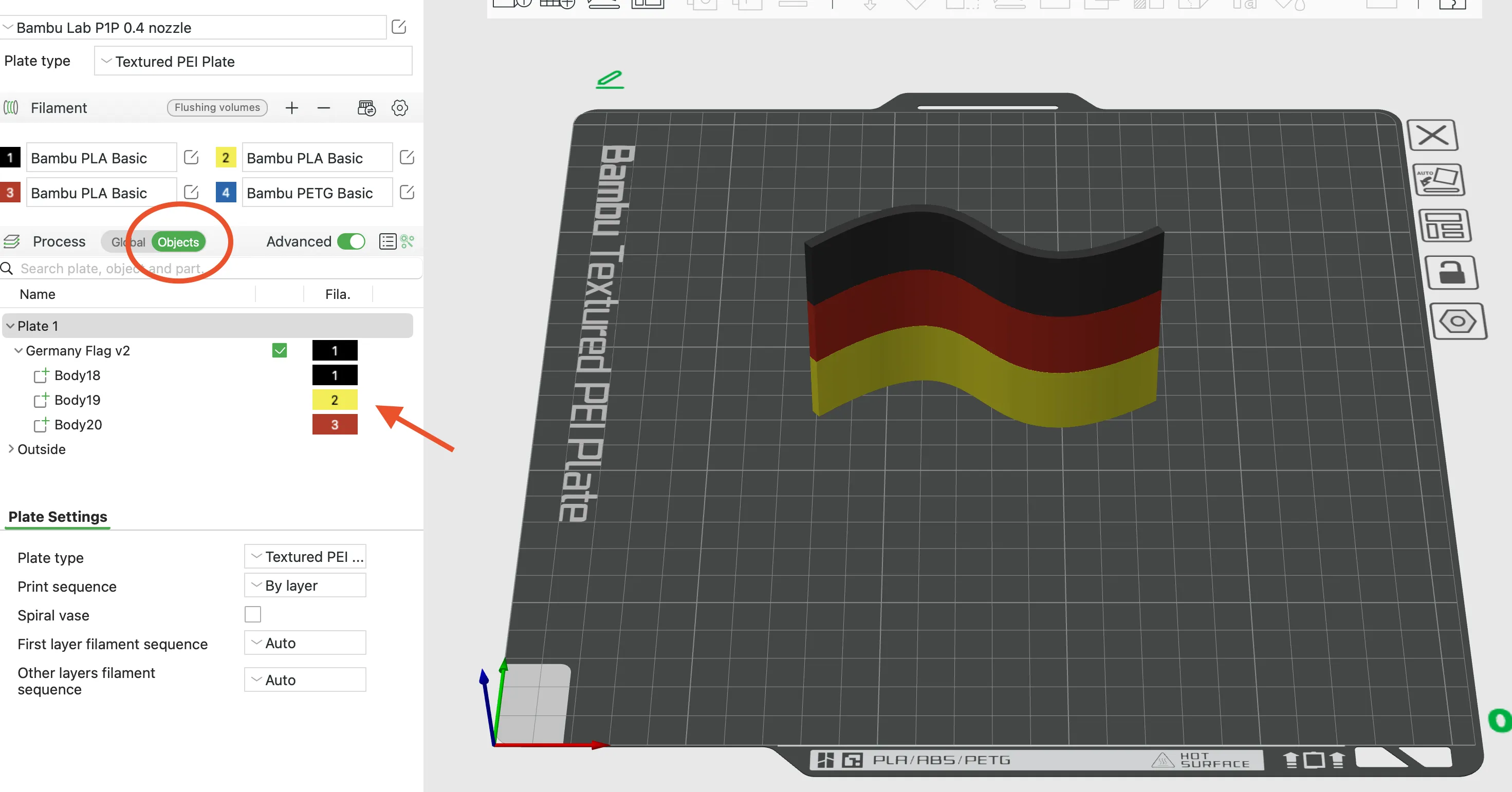Screen dimensions: 1512x792
Task: Open Plate Settings plate type dropdown
Action: click(x=305, y=557)
